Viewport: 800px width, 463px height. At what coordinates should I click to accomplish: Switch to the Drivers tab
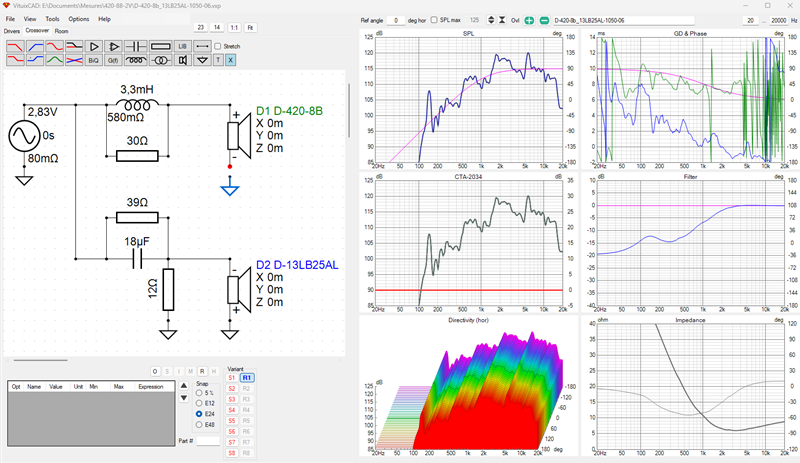pyautogui.click(x=12, y=31)
